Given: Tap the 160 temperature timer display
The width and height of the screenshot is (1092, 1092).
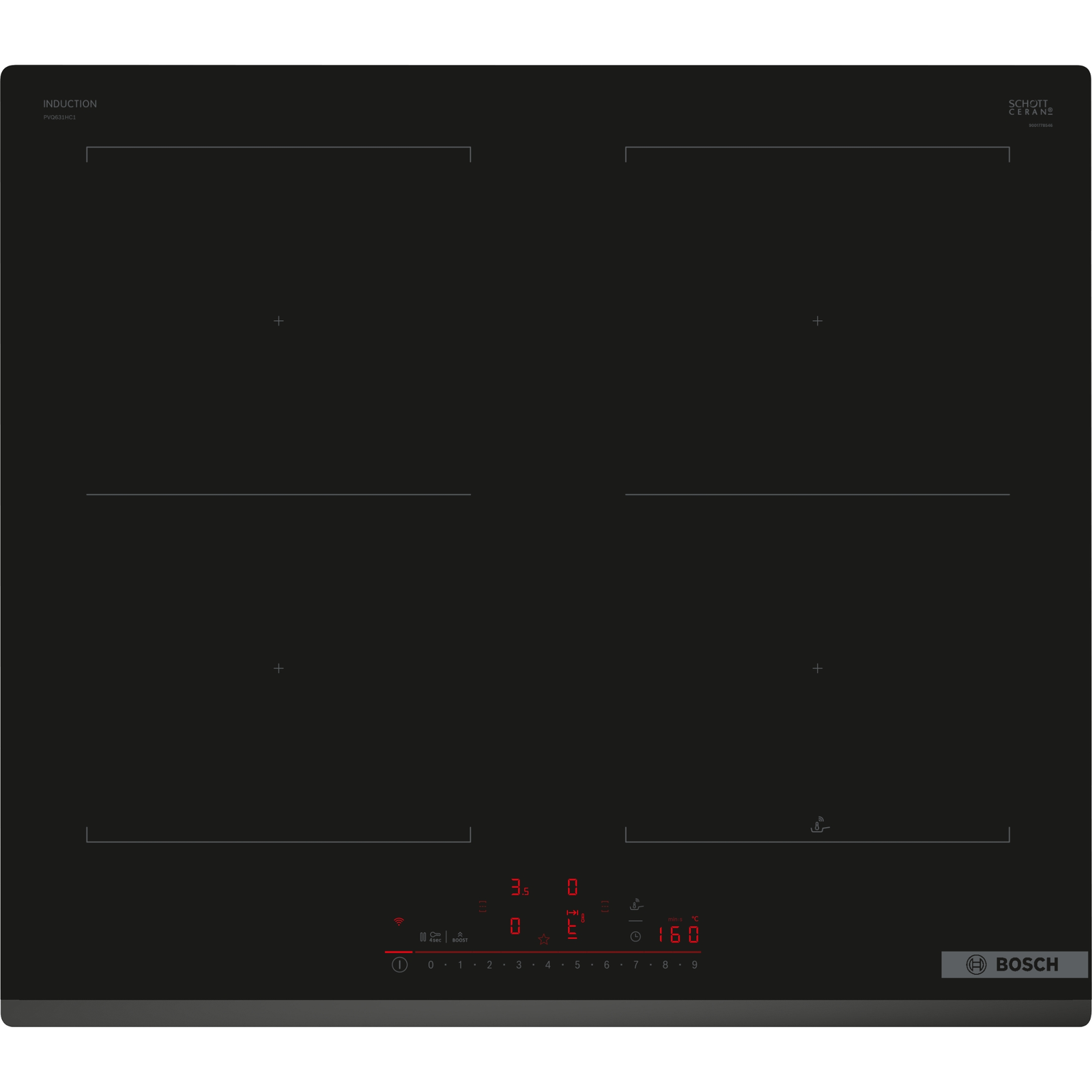Looking at the screenshot, I should (x=678, y=934).
